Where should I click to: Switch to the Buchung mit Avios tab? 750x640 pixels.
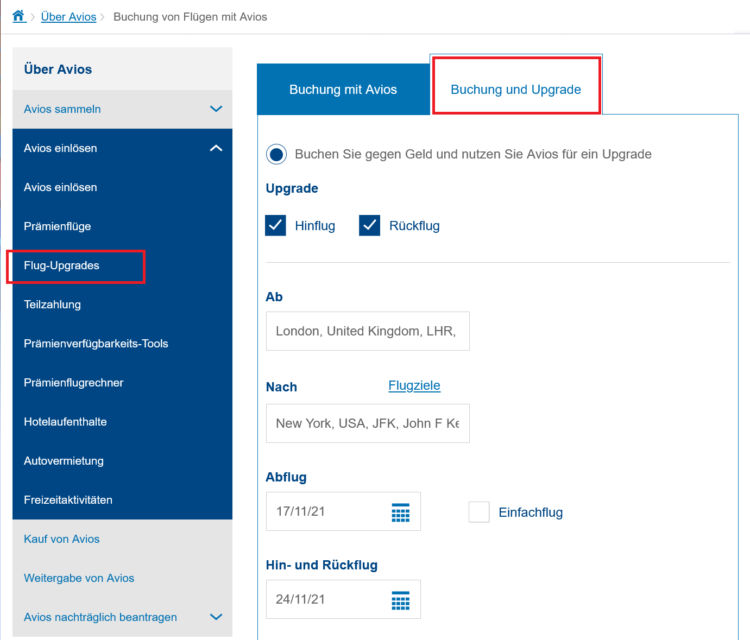pyautogui.click(x=343, y=89)
